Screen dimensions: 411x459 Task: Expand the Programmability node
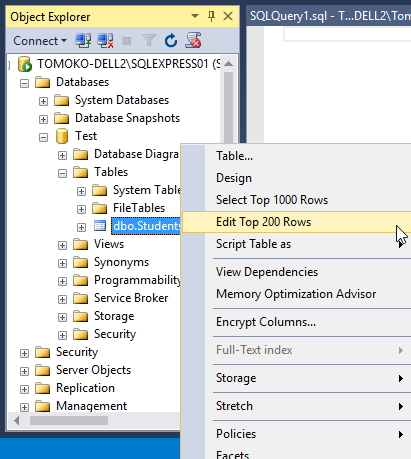(62, 281)
